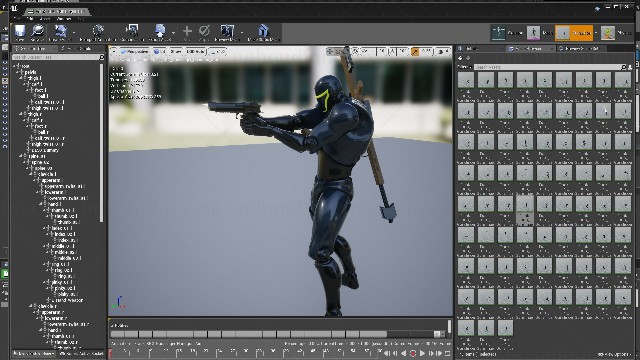
Task: Open the scale snap value 0.25 dropdown
Action: pos(426,51)
